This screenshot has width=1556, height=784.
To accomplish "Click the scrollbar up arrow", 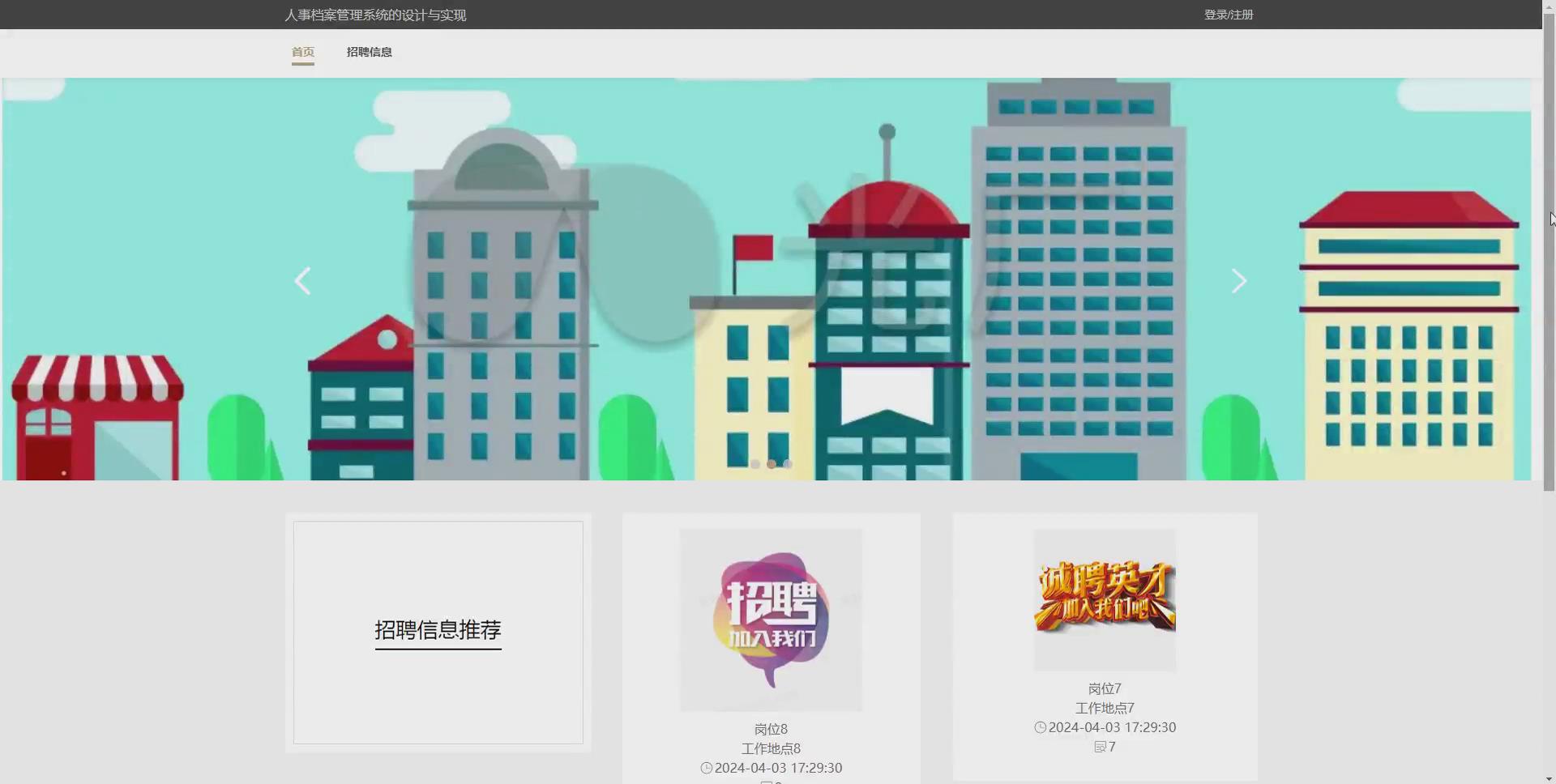I will click(x=1550, y=6).
